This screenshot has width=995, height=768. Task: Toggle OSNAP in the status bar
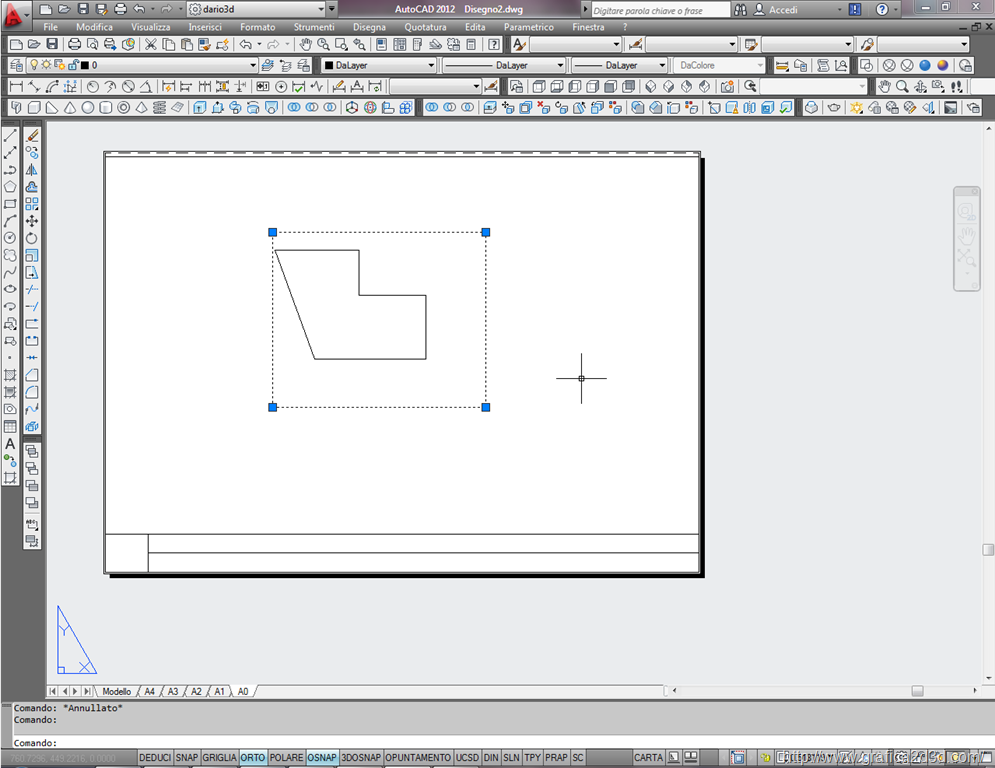[322, 758]
